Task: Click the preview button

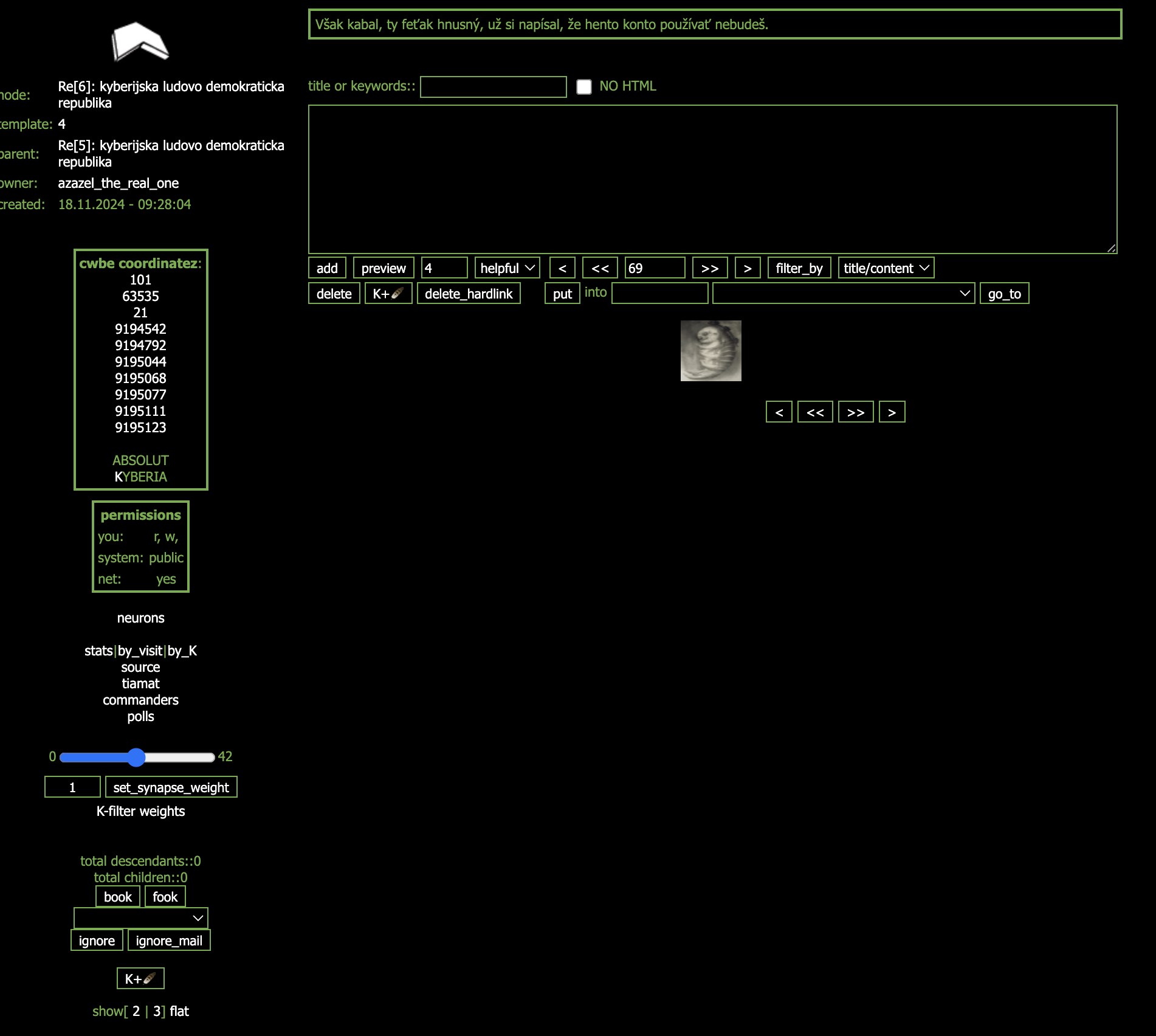Action: click(384, 268)
